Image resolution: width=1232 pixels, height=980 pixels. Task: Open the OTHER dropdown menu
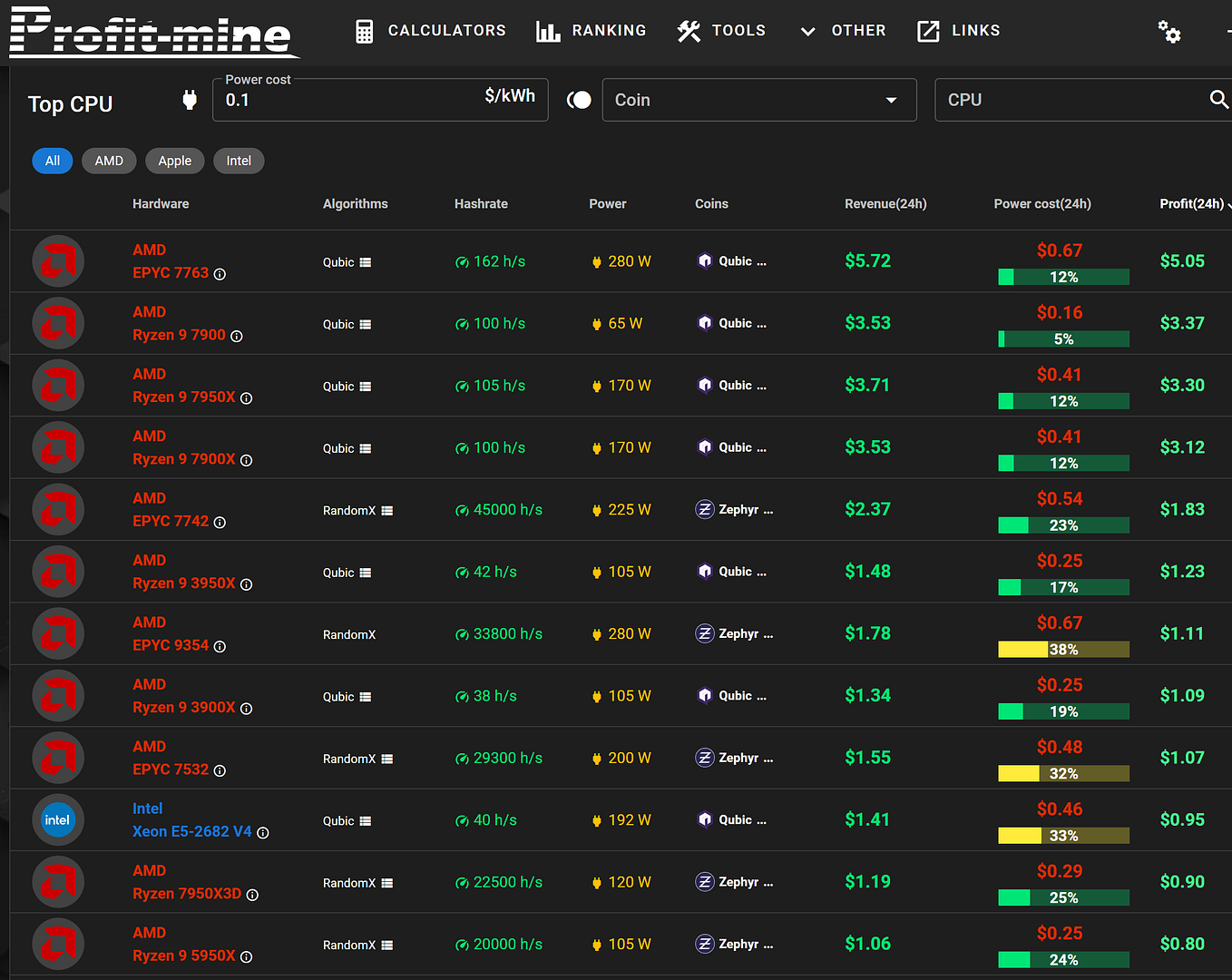click(x=843, y=31)
